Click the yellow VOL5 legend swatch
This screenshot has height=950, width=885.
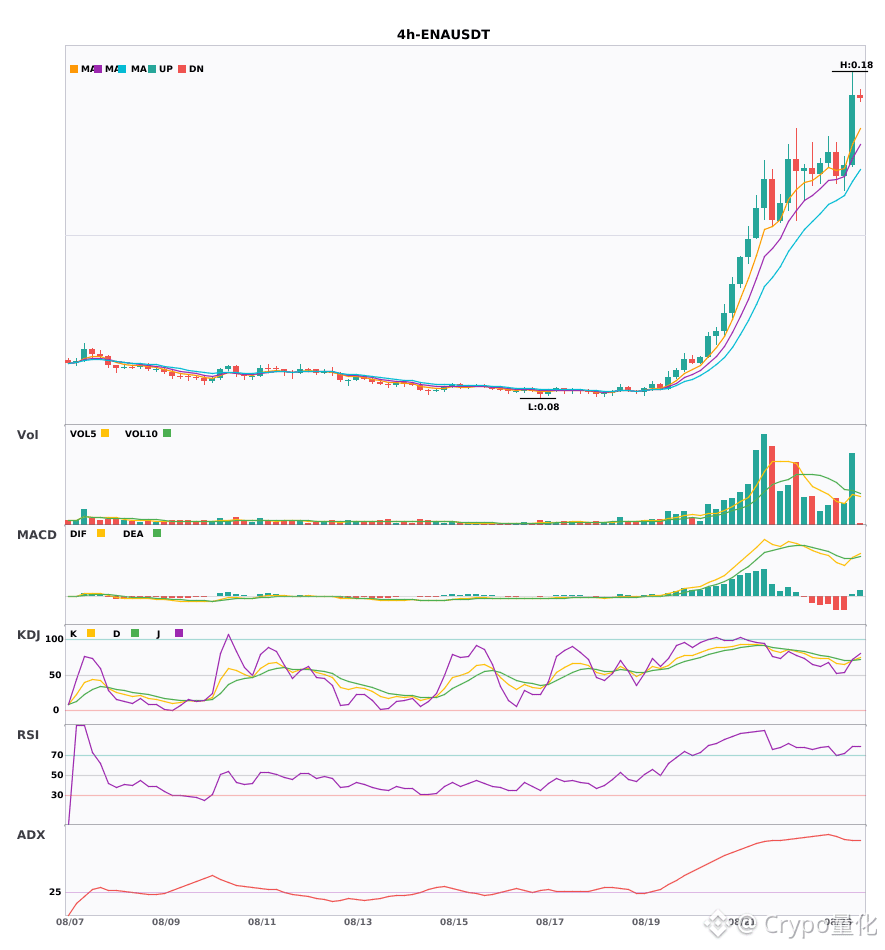click(105, 433)
